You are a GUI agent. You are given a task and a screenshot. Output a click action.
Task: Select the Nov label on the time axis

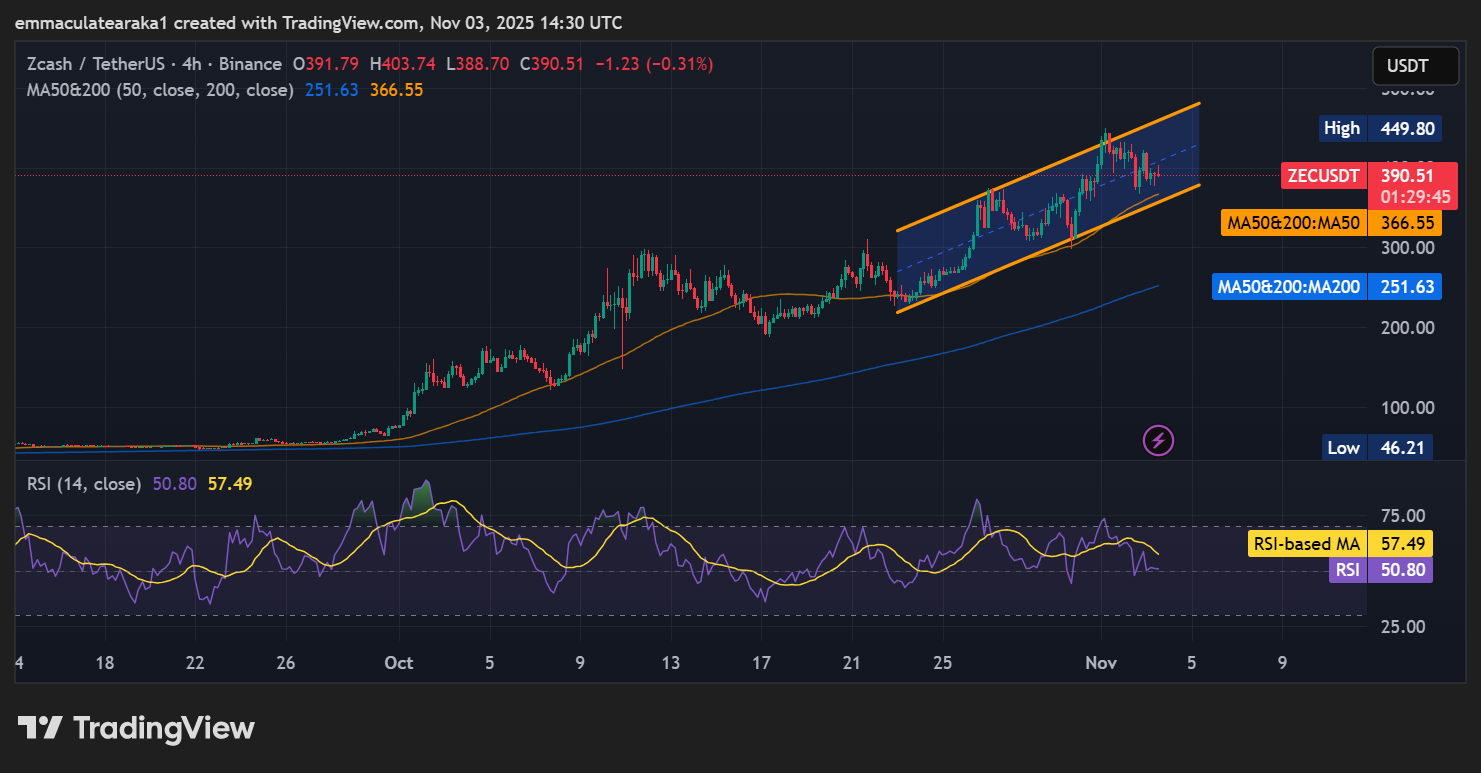pyautogui.click(x=1100, y=662)
